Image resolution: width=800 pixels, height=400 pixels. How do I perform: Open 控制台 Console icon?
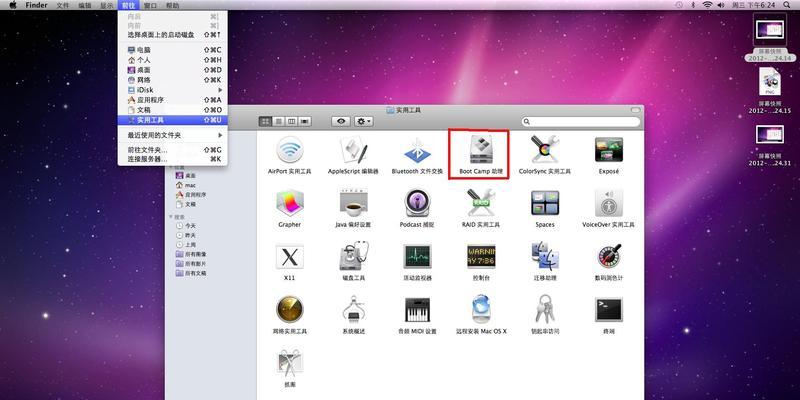click(481, 256)
